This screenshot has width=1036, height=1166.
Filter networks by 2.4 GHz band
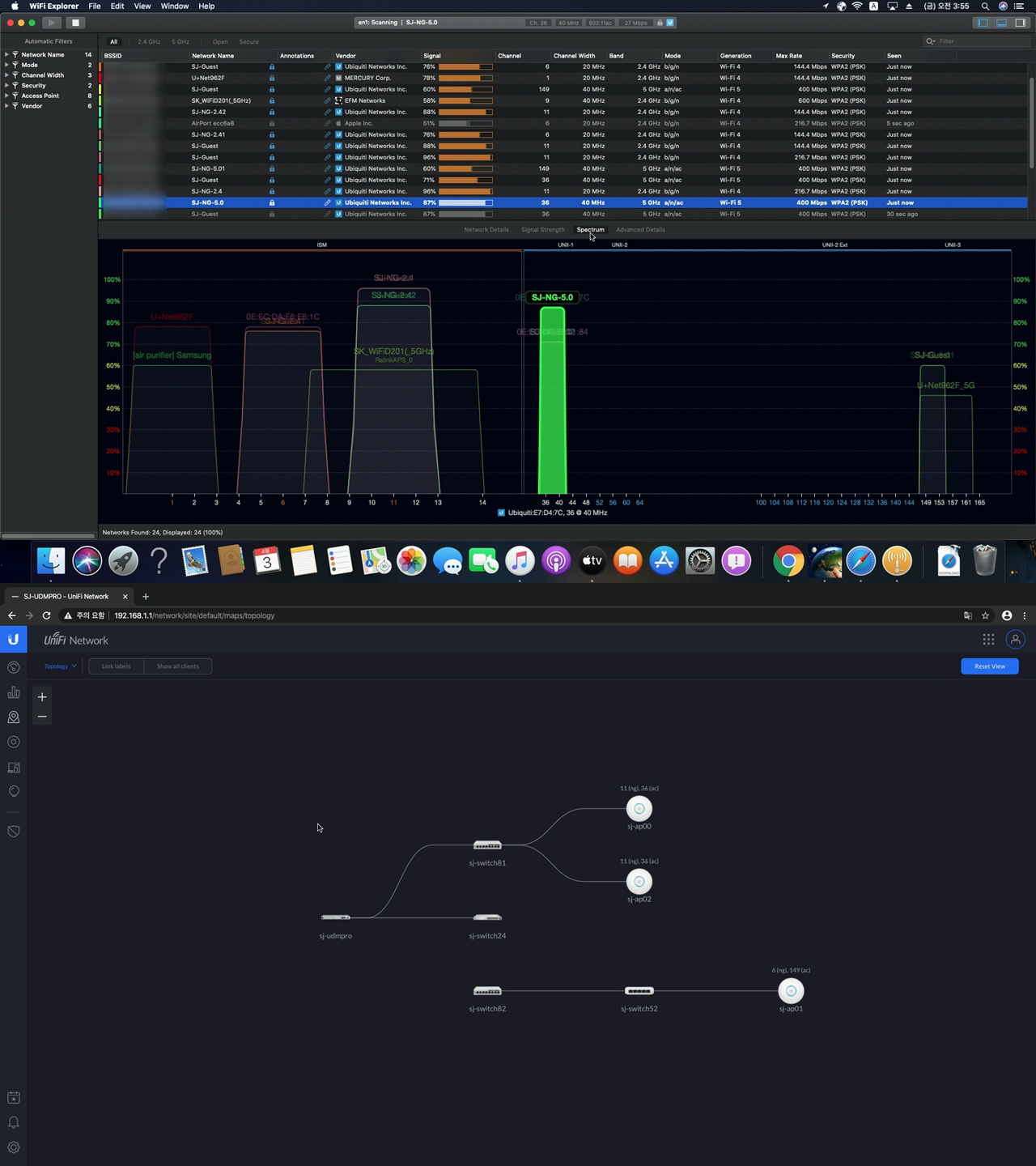tap(149, 41)
